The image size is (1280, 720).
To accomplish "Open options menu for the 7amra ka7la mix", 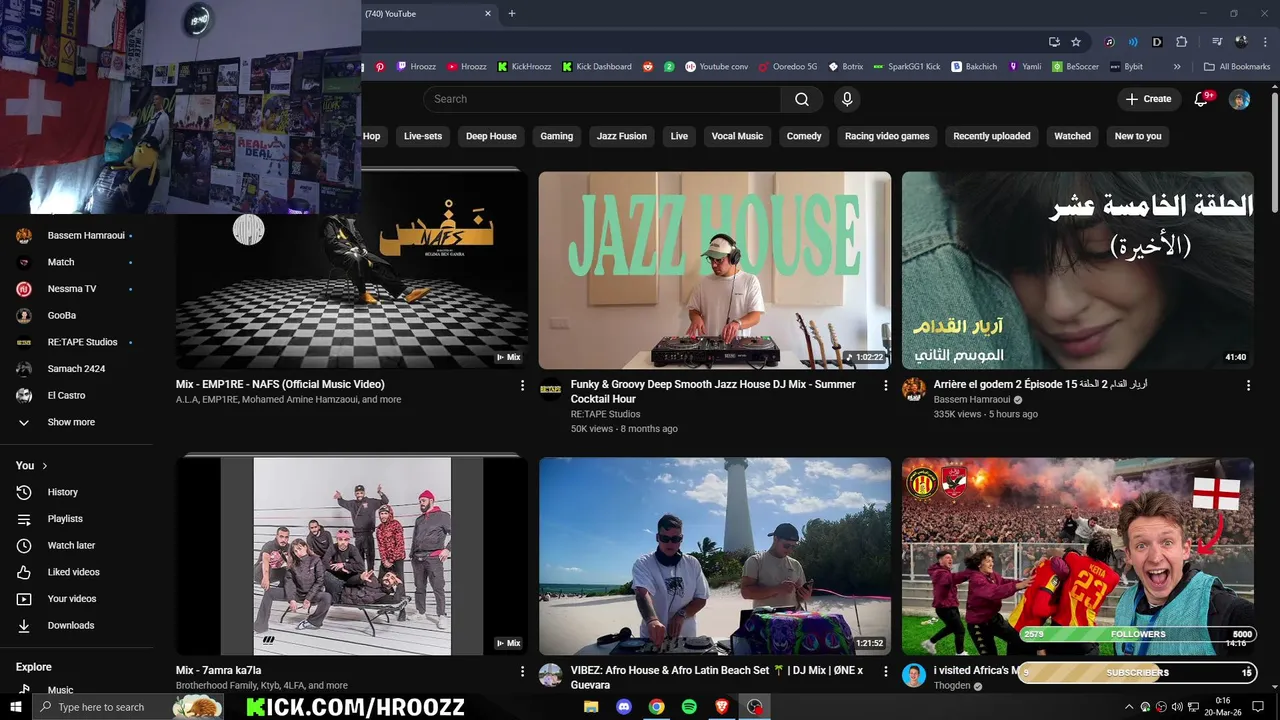I will tap(522, 671).
